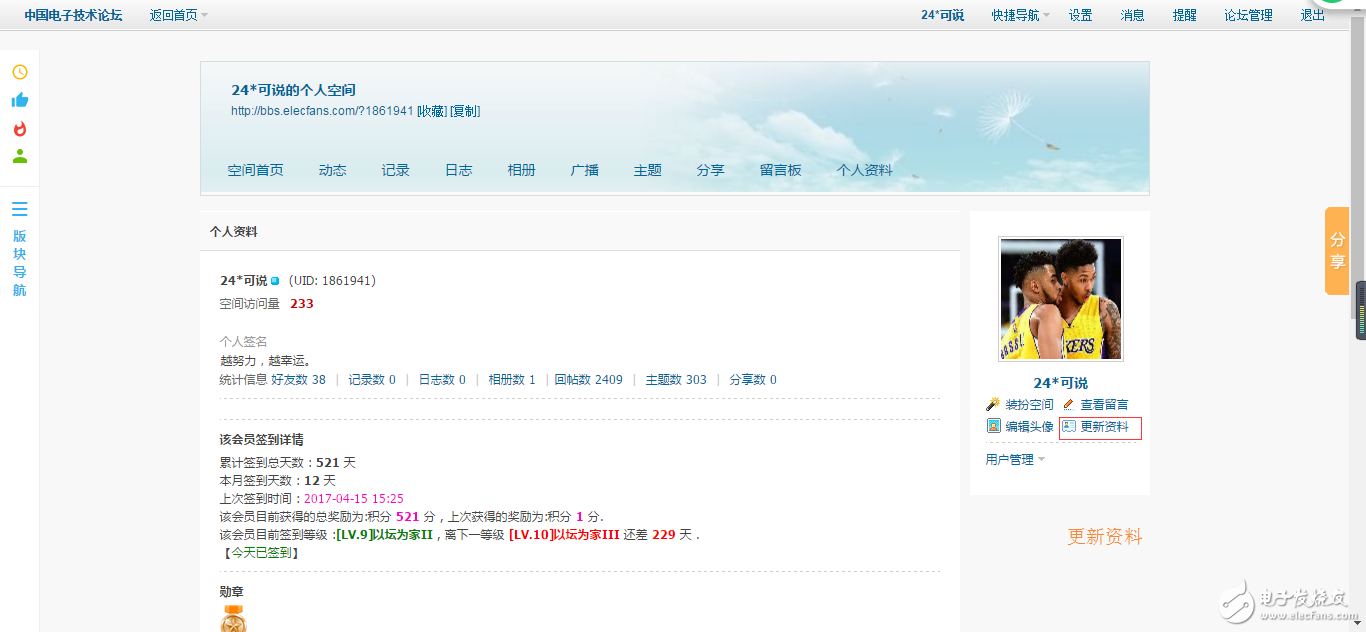The image size is (1366, 632).
Task: Open the 记录 tab
Action: (x=395, y=170)
